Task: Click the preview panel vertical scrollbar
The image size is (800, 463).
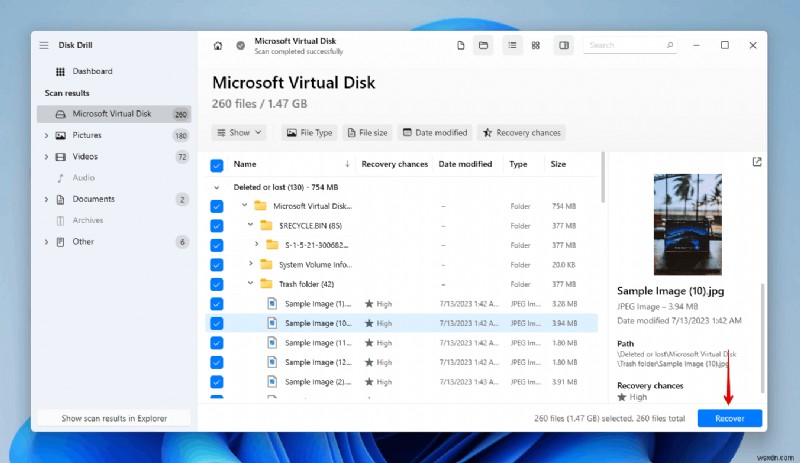Action: tap(763, 338)
